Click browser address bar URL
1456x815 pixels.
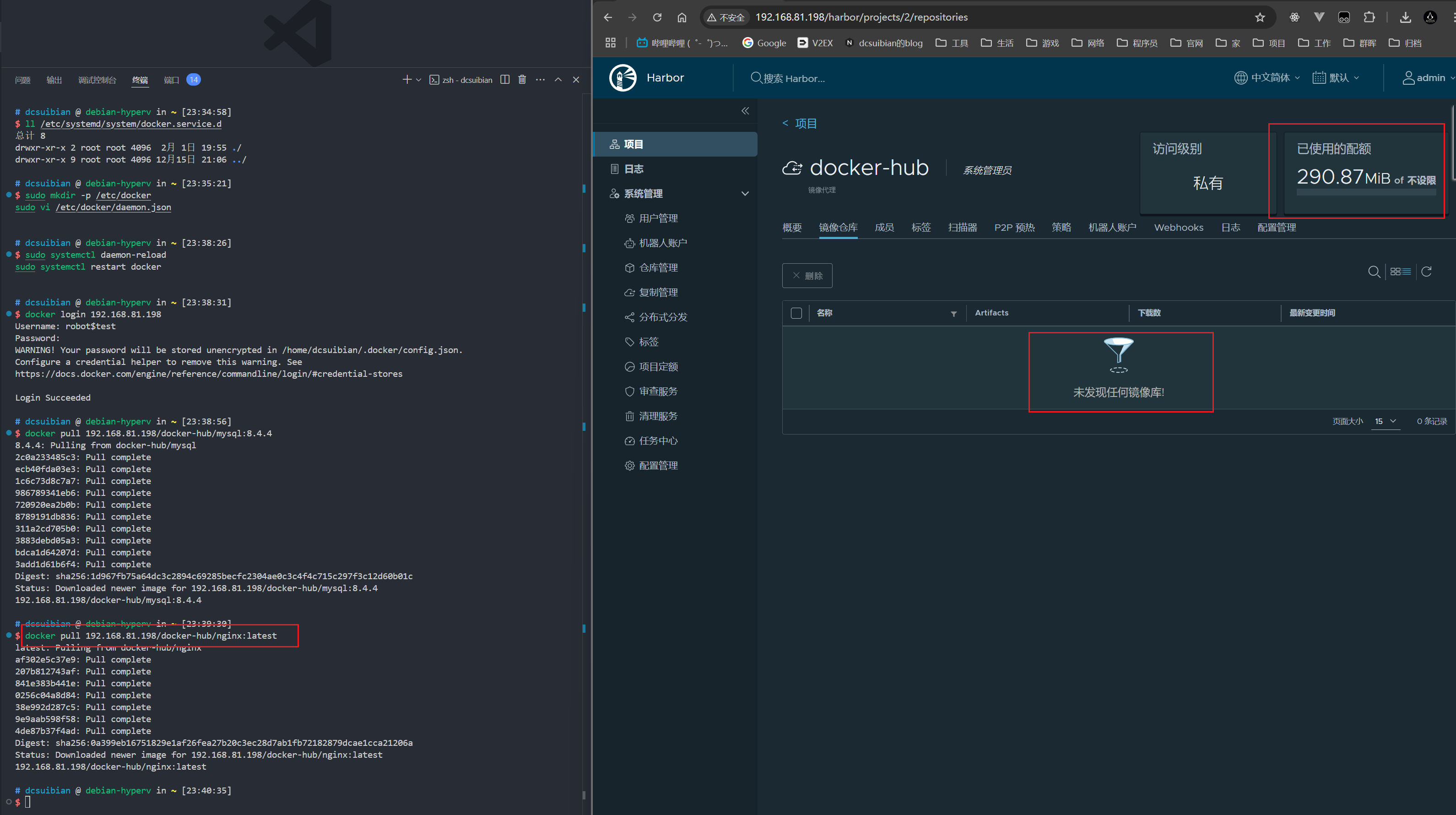coord(861,17)
